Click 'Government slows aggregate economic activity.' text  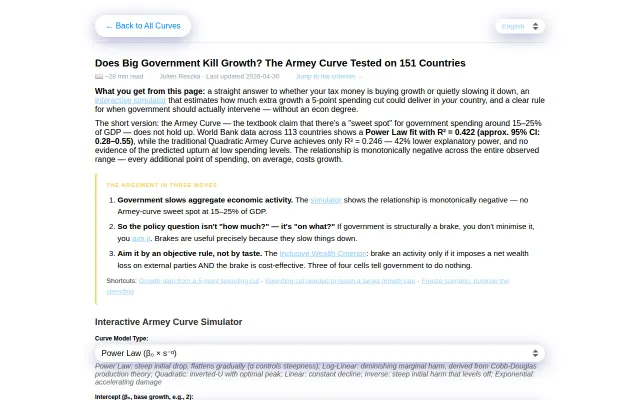point(205,200)
